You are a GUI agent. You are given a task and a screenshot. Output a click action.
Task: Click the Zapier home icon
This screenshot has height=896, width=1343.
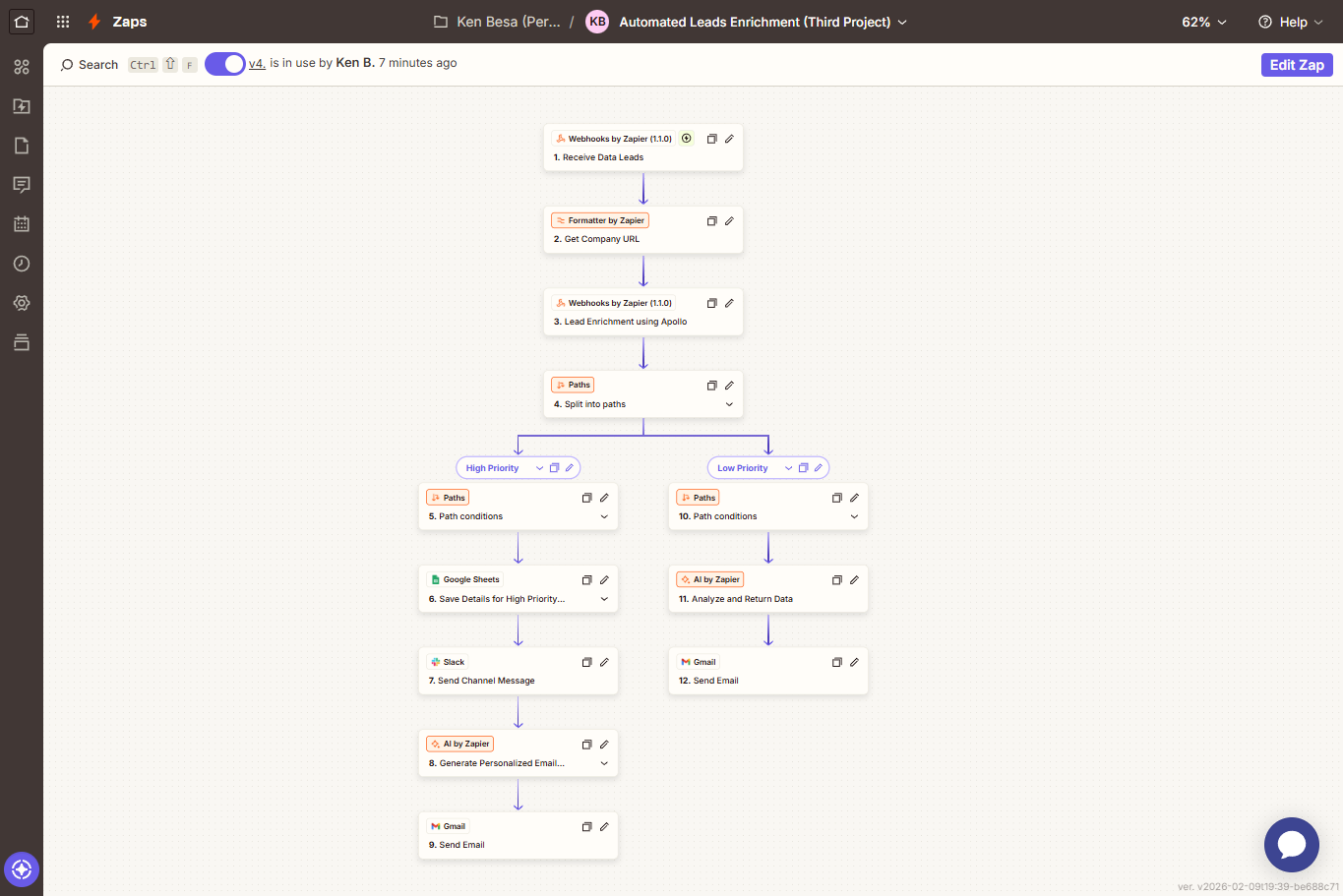coord(22,22)
